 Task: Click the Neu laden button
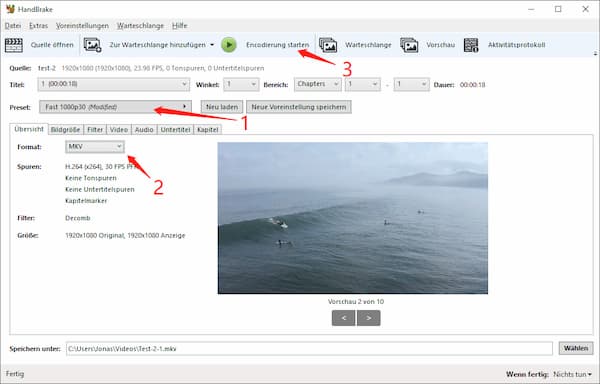point(222,107)
